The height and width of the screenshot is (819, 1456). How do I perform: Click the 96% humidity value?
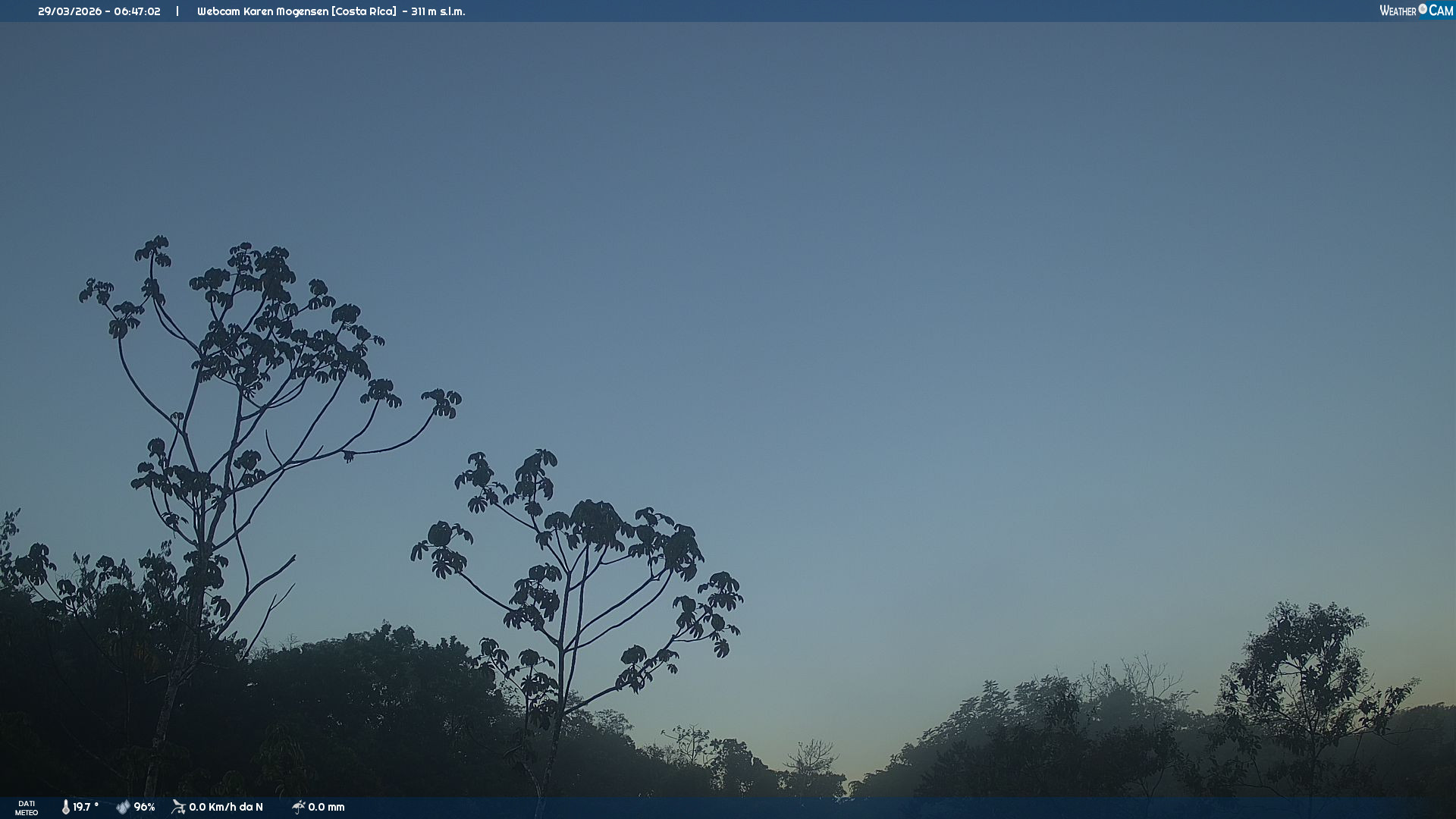coord(144,807)
